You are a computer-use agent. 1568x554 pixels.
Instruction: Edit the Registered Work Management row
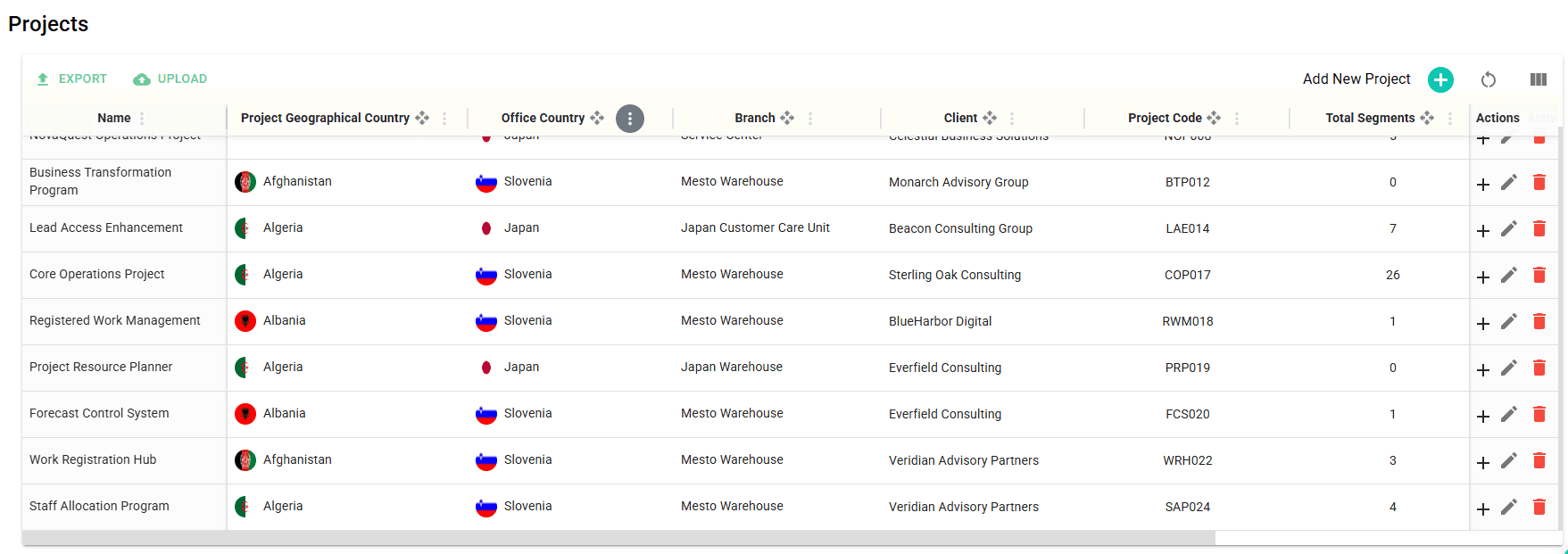[1509, 321]
